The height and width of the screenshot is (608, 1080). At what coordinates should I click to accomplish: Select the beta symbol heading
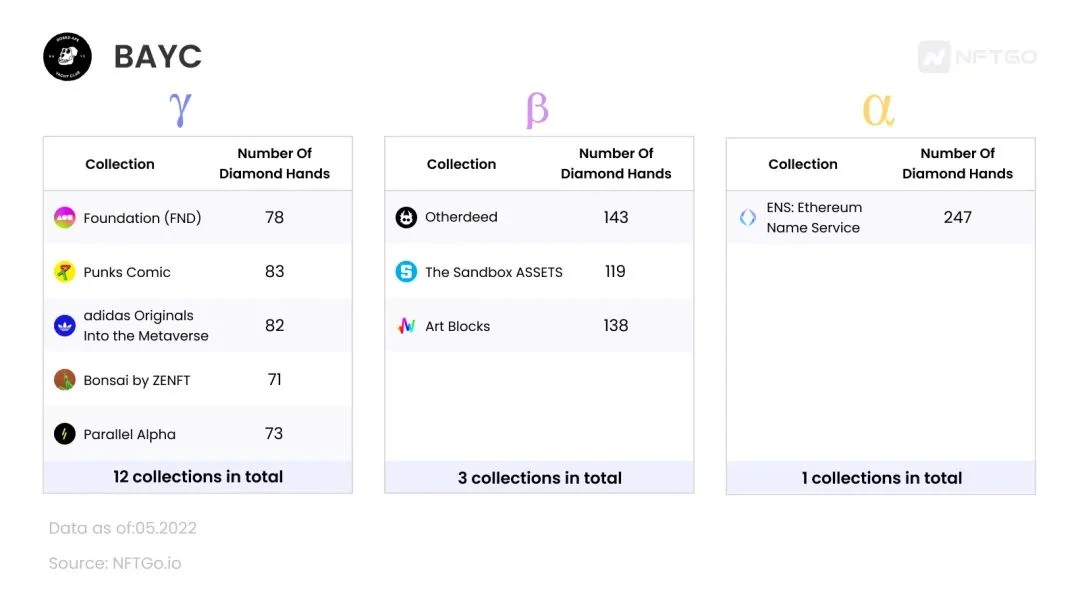tap(537, 109)
